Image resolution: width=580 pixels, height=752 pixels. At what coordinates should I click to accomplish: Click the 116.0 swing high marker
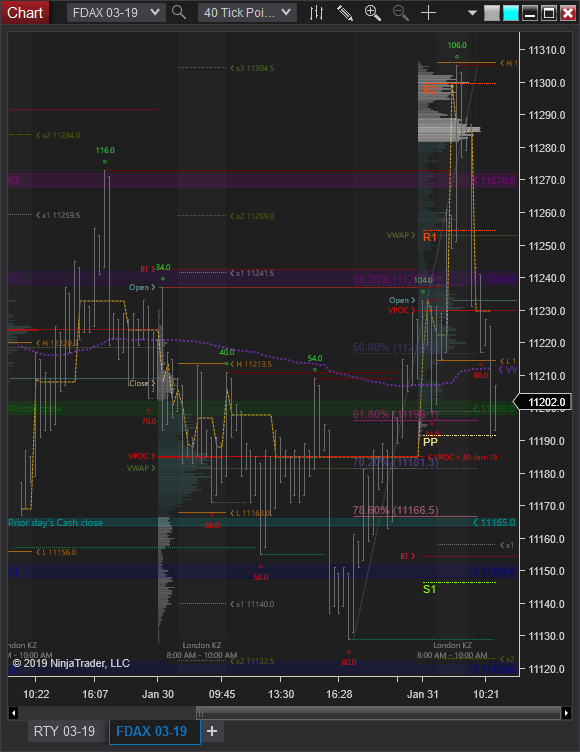(x=105, y=150)
